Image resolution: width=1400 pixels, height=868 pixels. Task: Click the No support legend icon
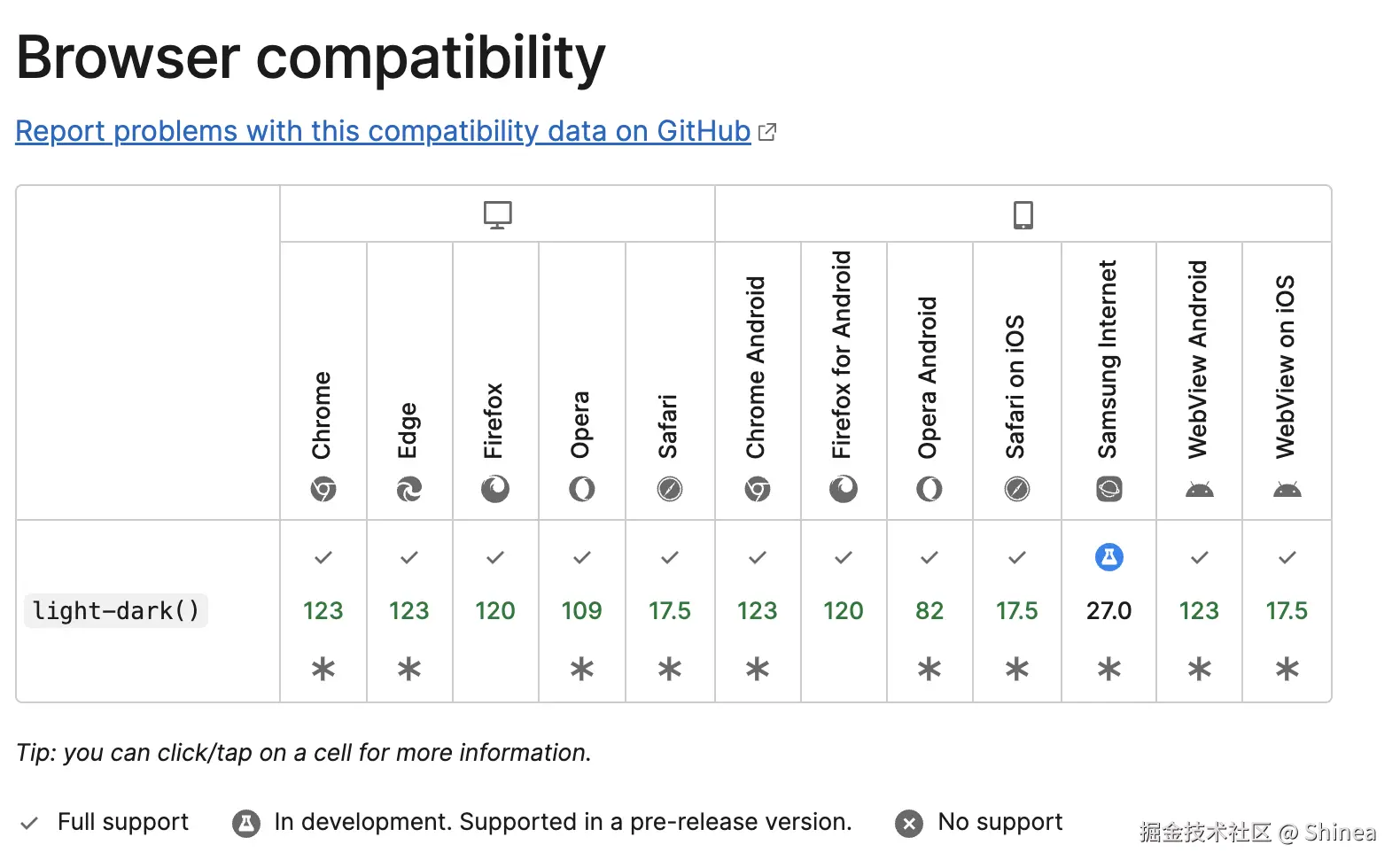908,824
